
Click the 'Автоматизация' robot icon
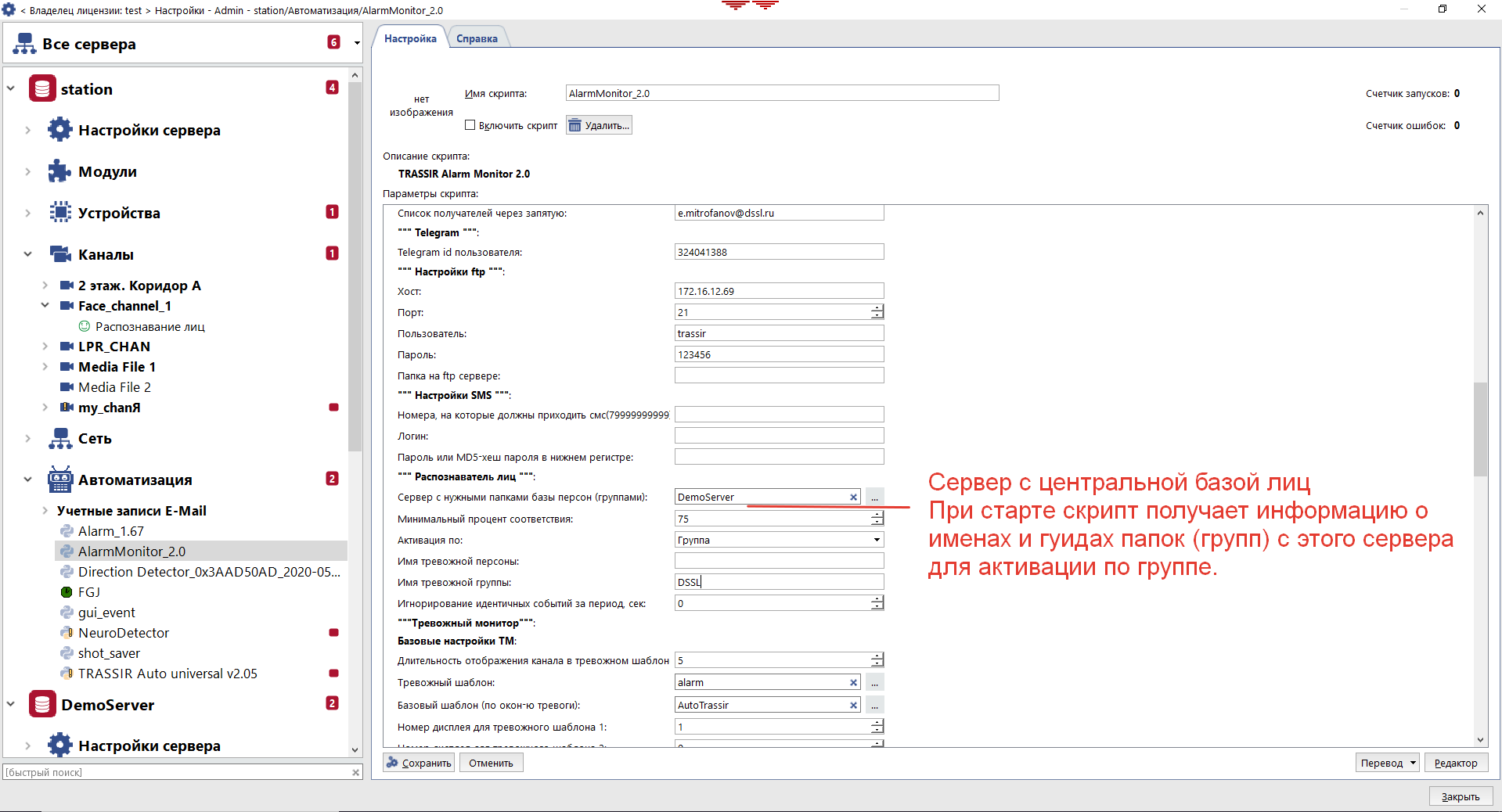[x=60, y=480]
